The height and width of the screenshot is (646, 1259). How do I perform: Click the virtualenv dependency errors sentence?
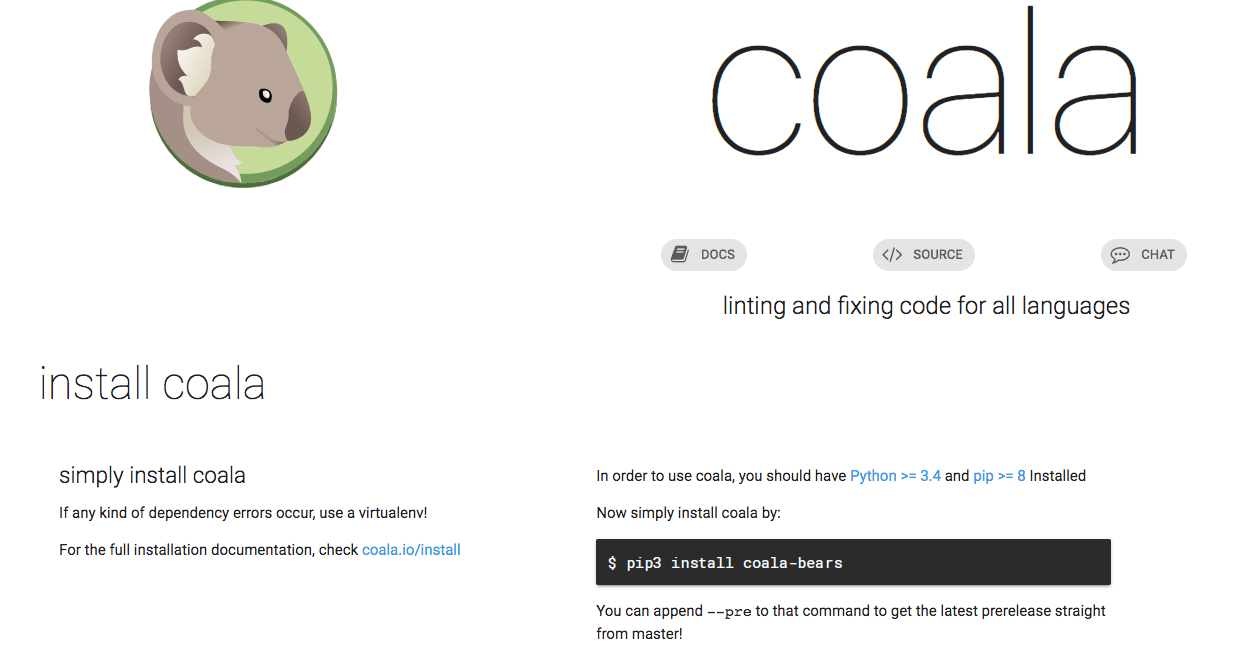[243, 513]
